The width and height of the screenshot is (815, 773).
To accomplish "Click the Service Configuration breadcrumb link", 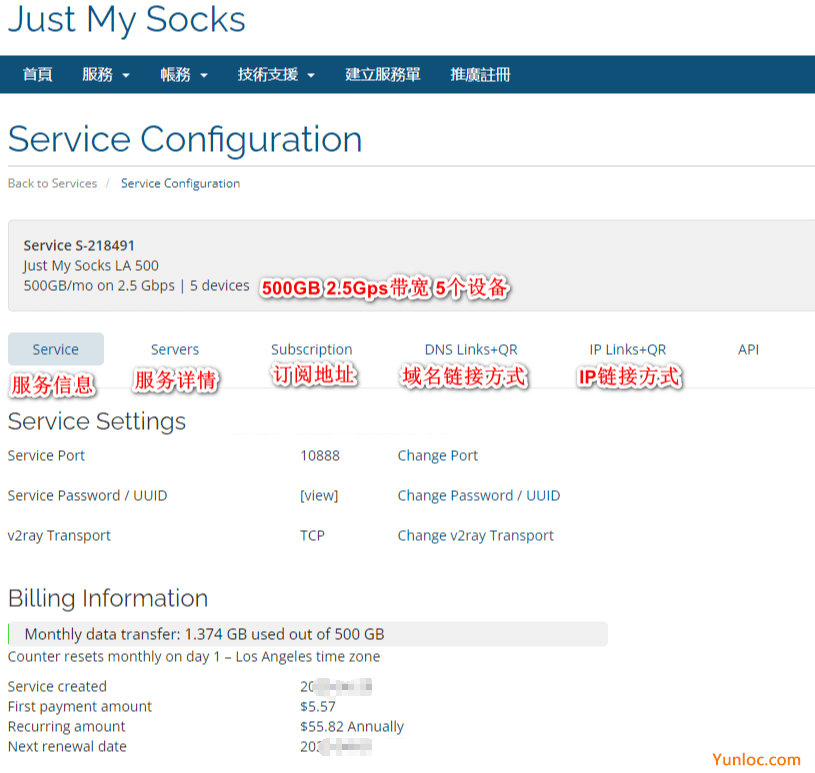I will [x=180, y=184].
